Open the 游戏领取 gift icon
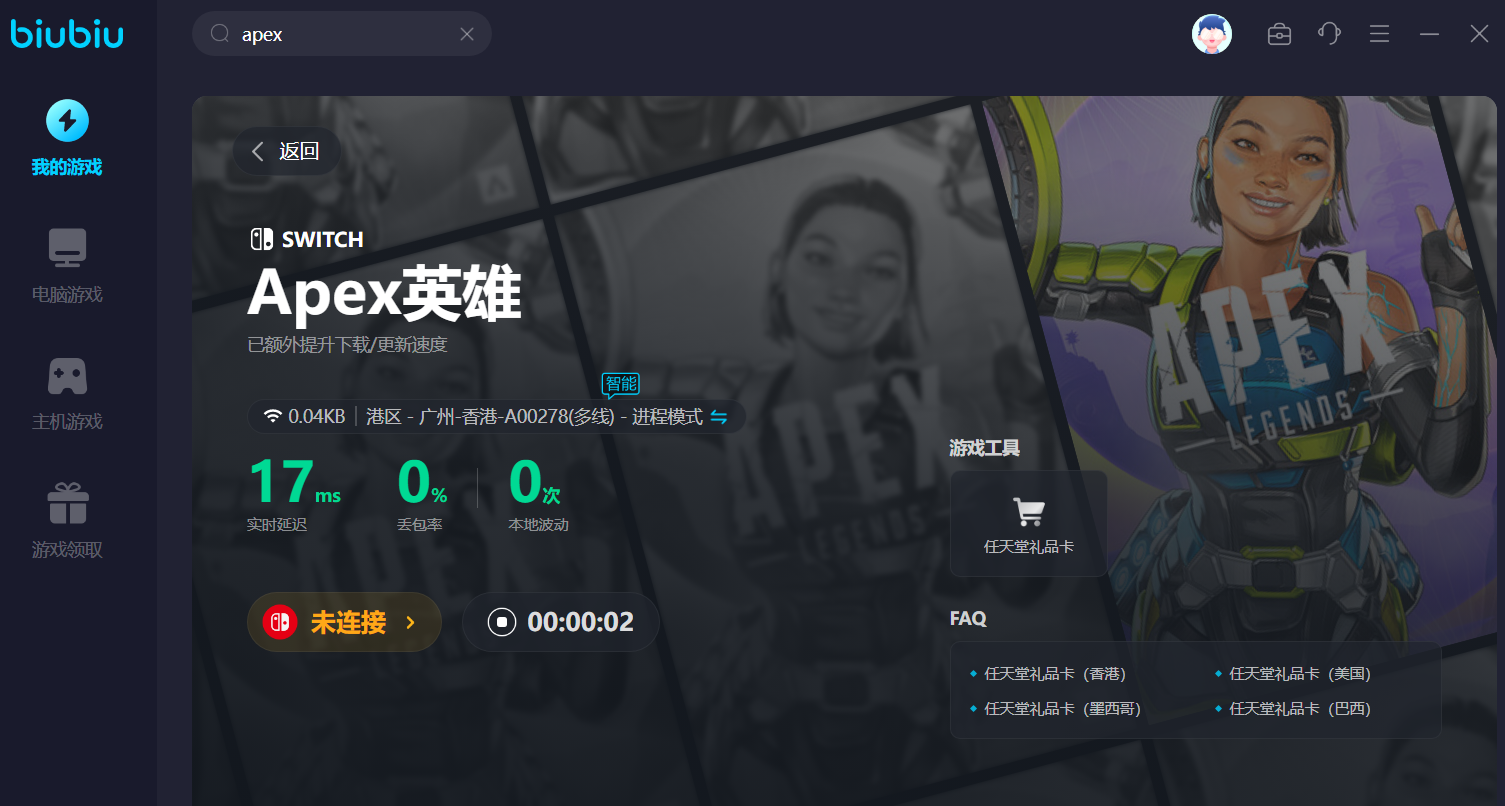The height and width of the screenshot is (806, 1505). pyautogui.click(x=67, y=503)
